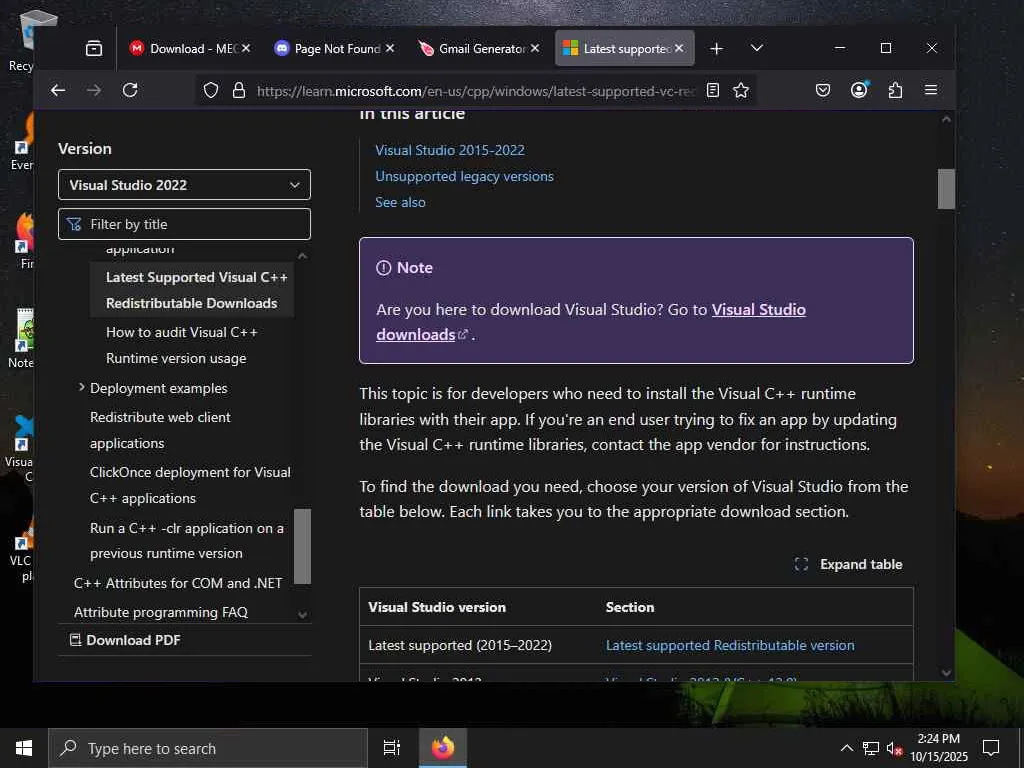List all tabs with the chevron
The width and height of the screenshot is (1024, 768).
pyautogui.click(x=757, y=48)
